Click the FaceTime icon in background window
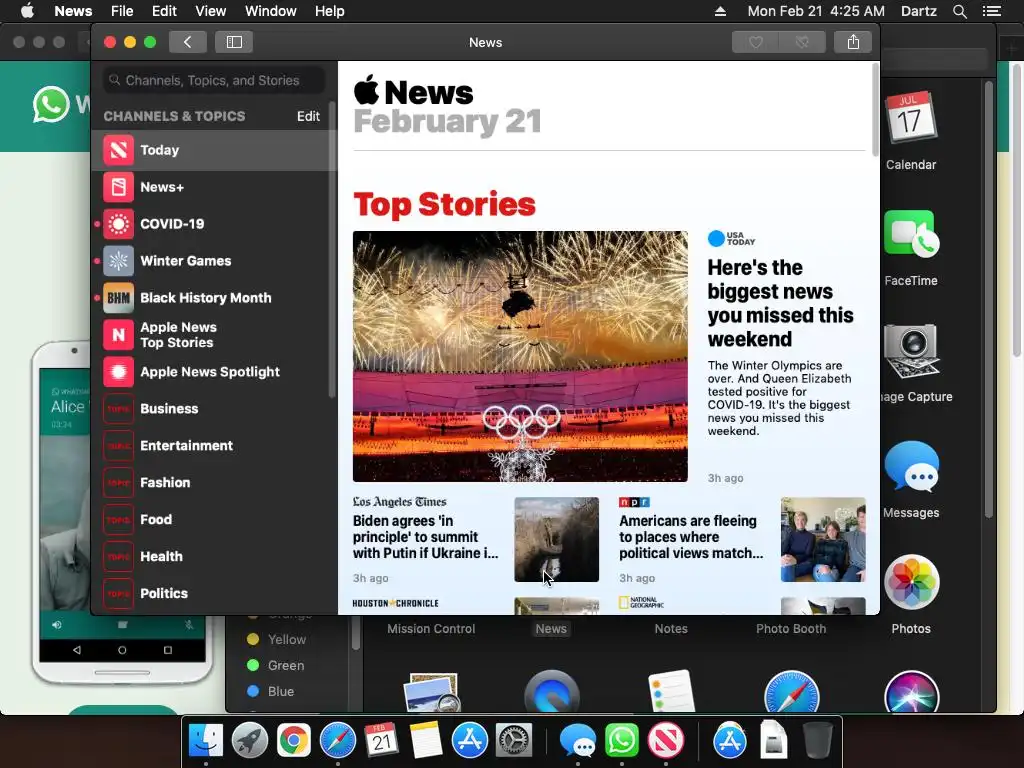 click(911, 234)
